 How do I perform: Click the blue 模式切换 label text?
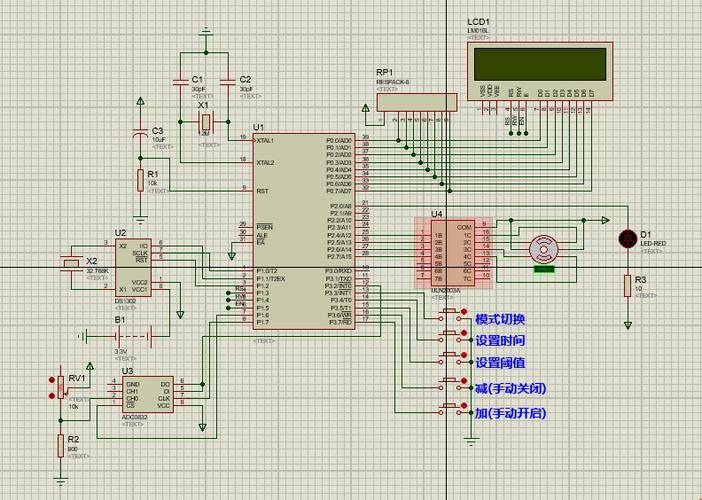500,319
